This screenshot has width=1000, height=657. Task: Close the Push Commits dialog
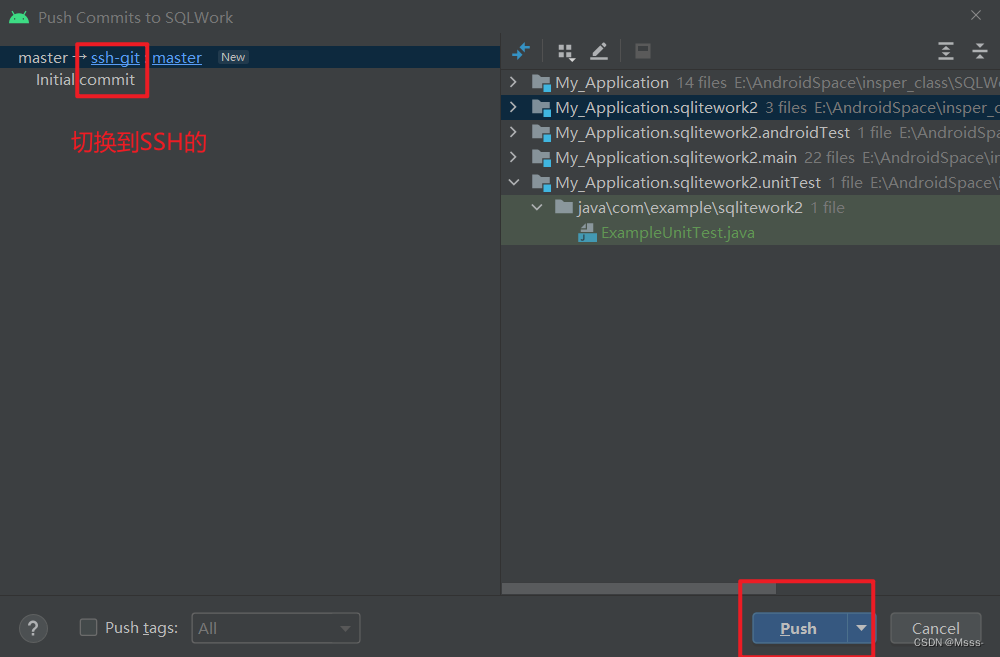(976, 15)
